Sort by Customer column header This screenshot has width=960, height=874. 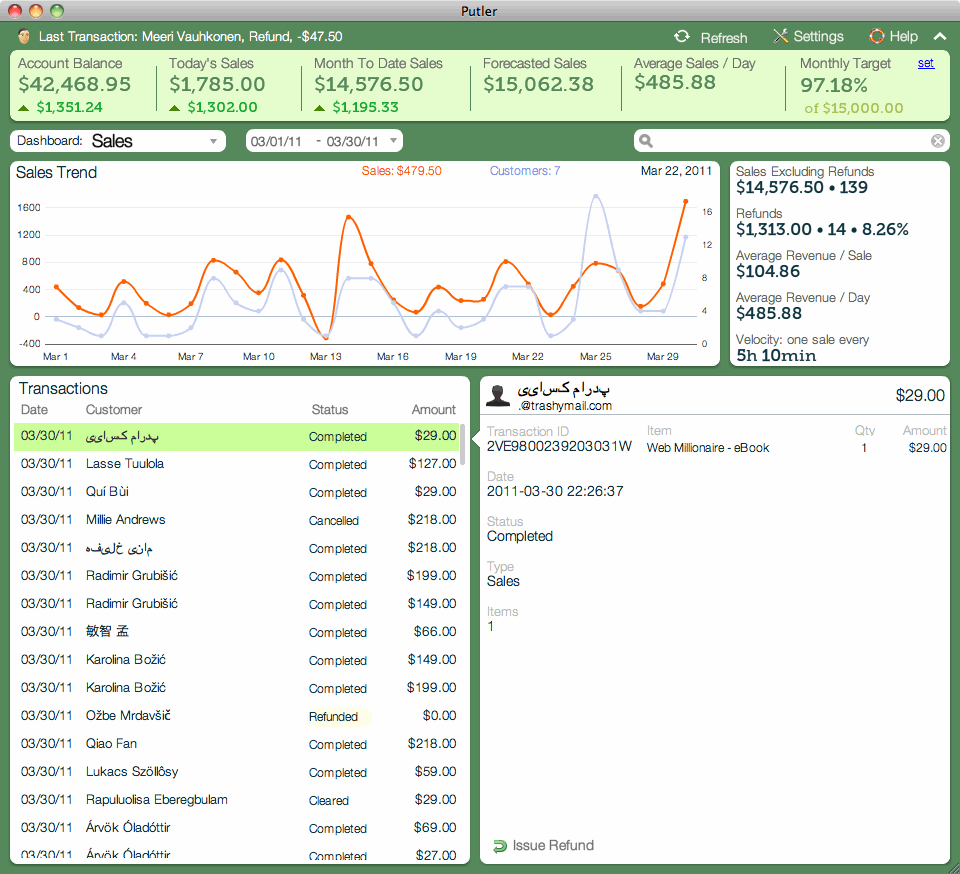coord(114,409)
